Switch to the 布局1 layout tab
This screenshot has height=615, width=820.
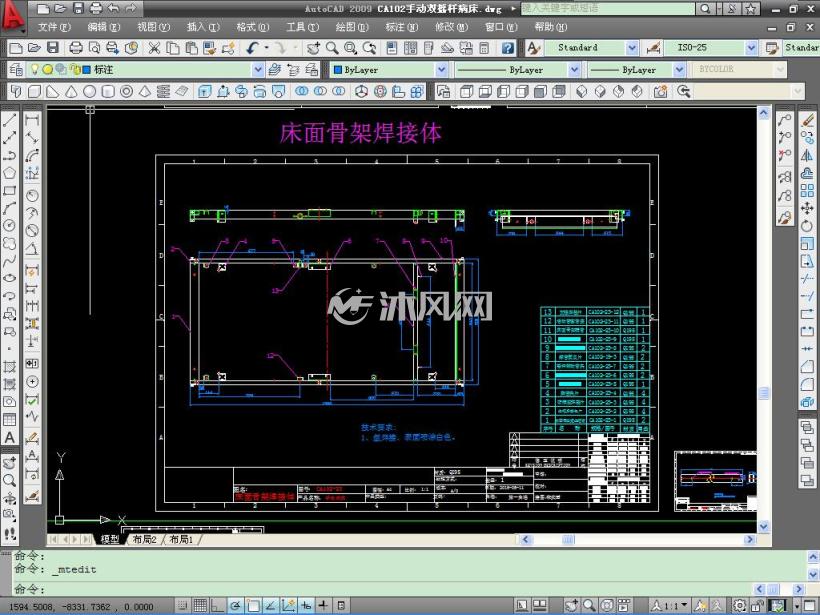(181, 539)
